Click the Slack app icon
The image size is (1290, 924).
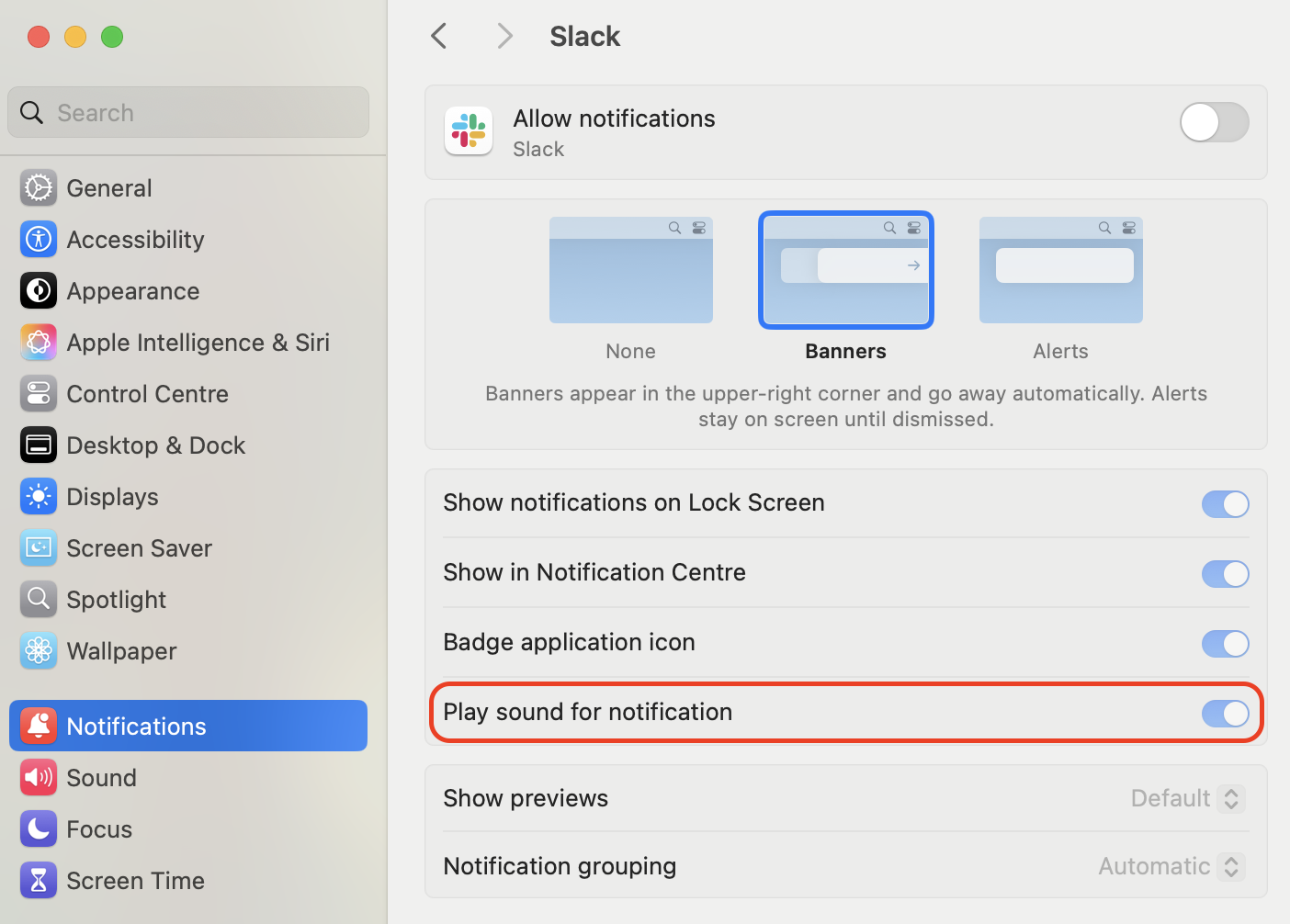(469, 130)
